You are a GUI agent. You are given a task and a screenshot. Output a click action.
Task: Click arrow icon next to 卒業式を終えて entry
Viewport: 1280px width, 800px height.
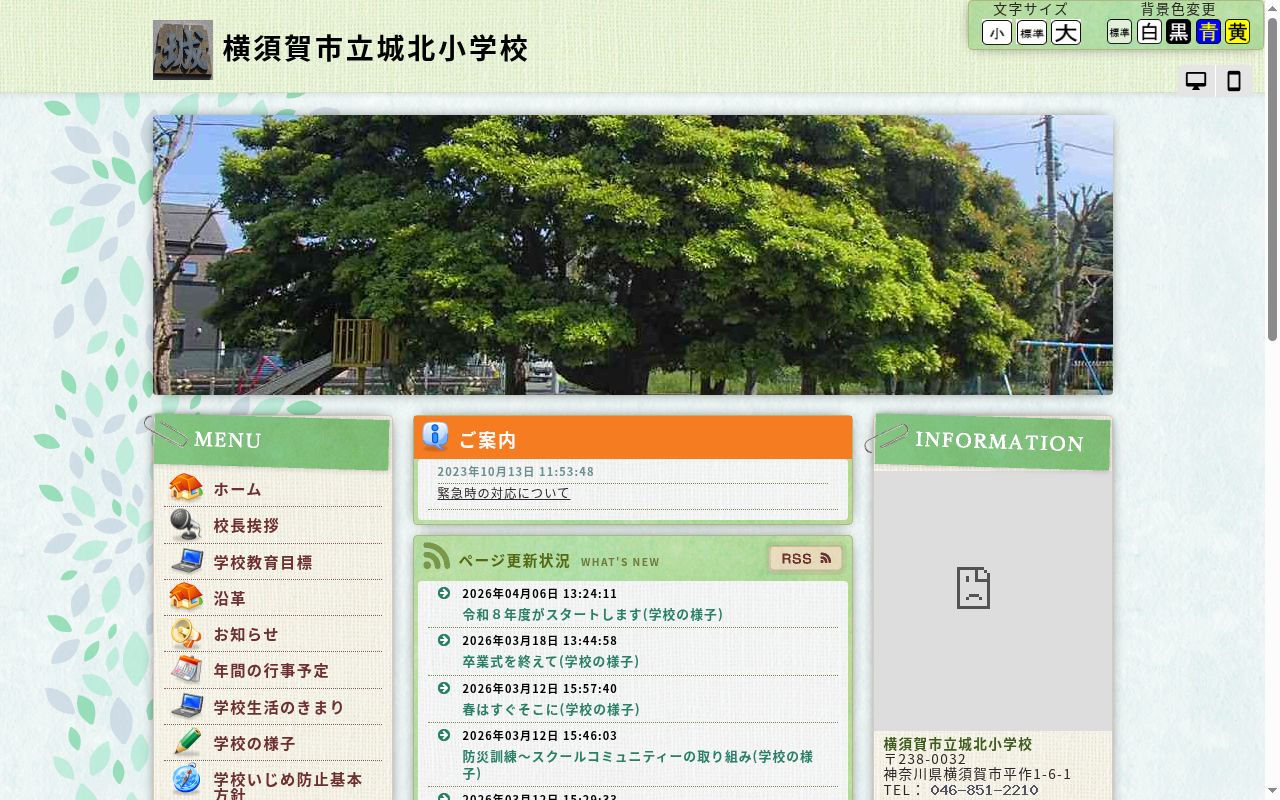pyautogui.click(x=444, y=640)
